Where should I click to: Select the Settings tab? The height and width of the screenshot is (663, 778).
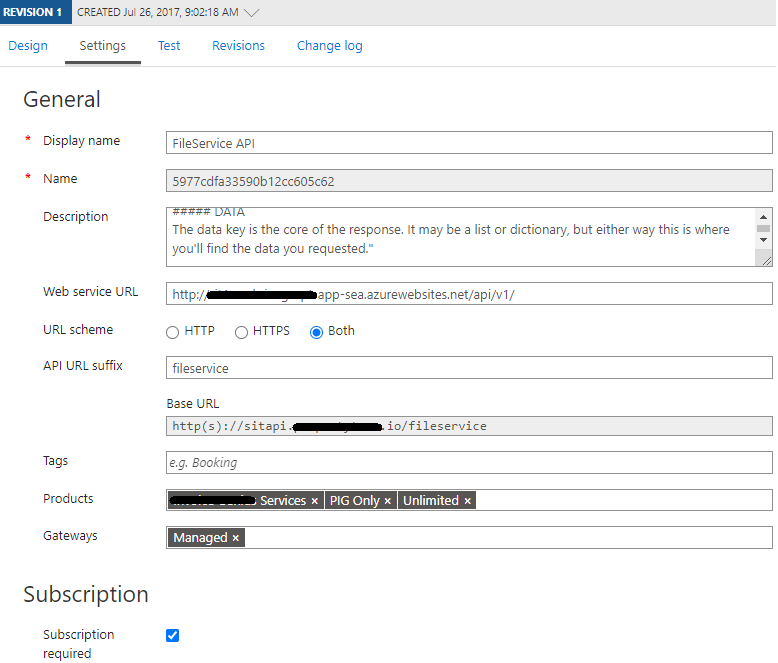(x=103, y=46)
